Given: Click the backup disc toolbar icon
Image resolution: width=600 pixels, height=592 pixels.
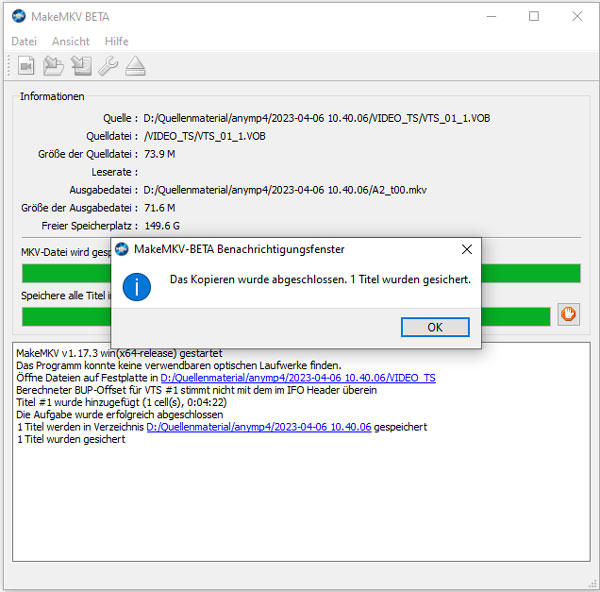Looking at the screenshot, I should pyautogui.click(x=81, y=66).
